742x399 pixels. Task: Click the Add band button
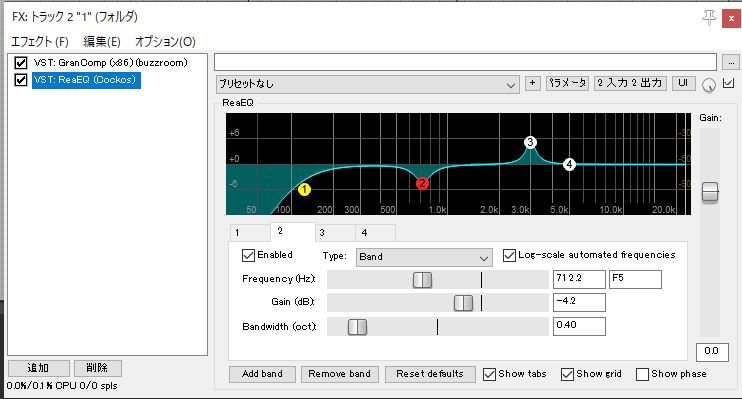pos(262,374)
